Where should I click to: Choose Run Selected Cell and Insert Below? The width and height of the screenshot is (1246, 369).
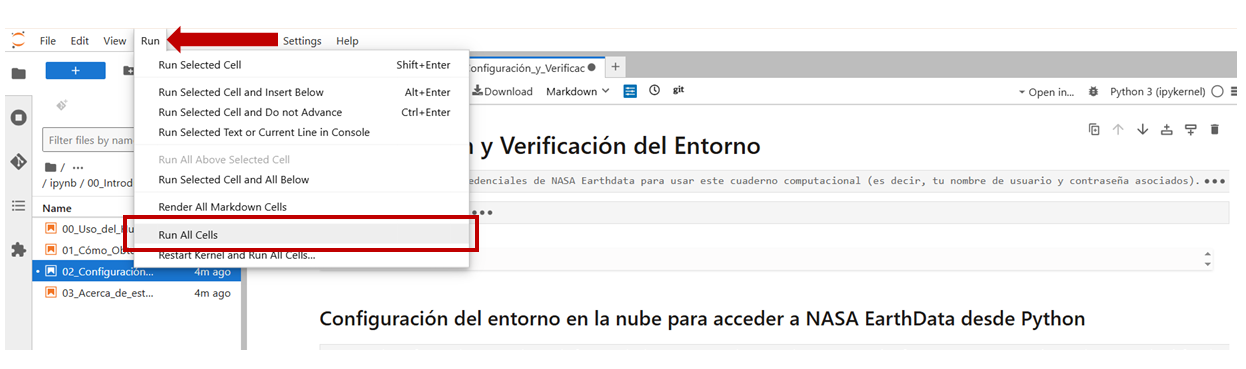coord(302,92)
